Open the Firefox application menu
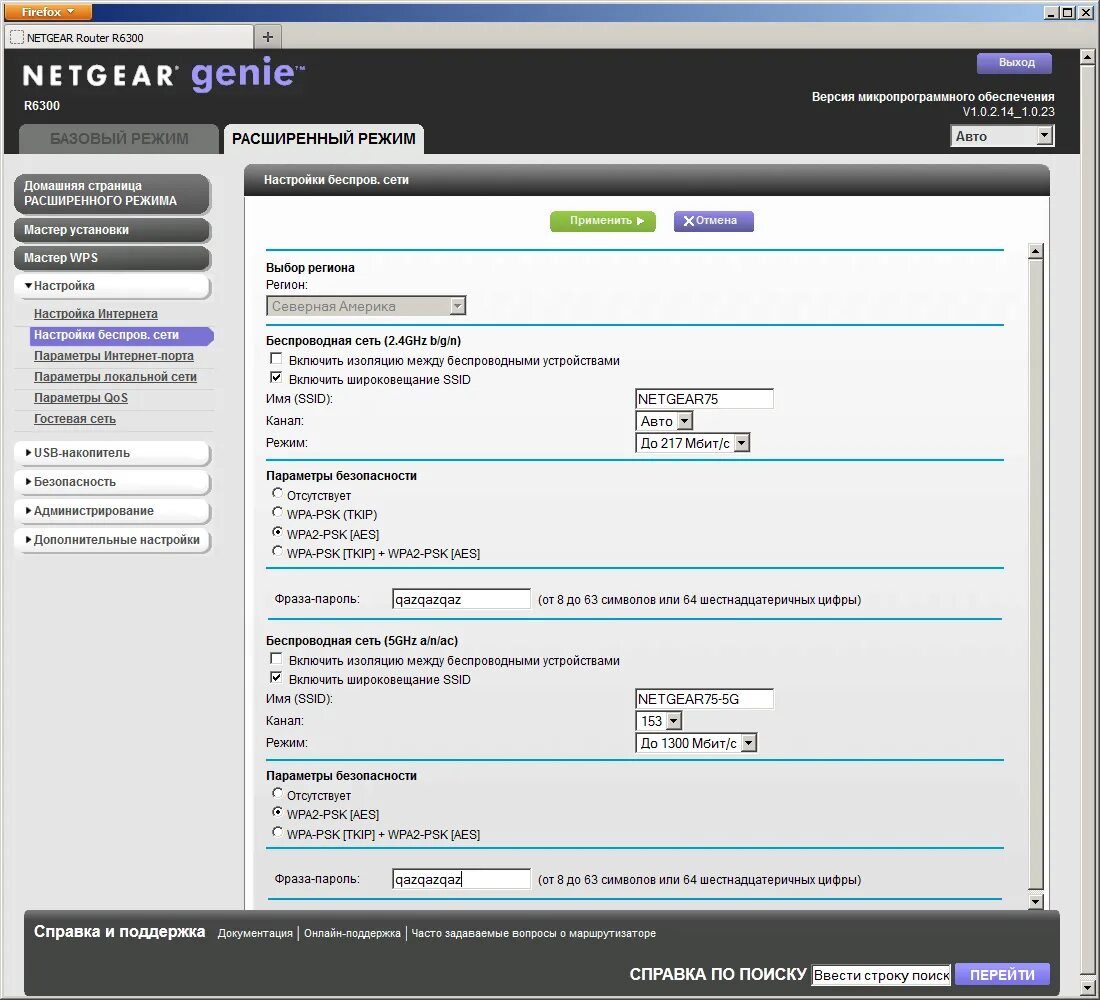Screen dimensions: 1100x1000 pos(48,12)
